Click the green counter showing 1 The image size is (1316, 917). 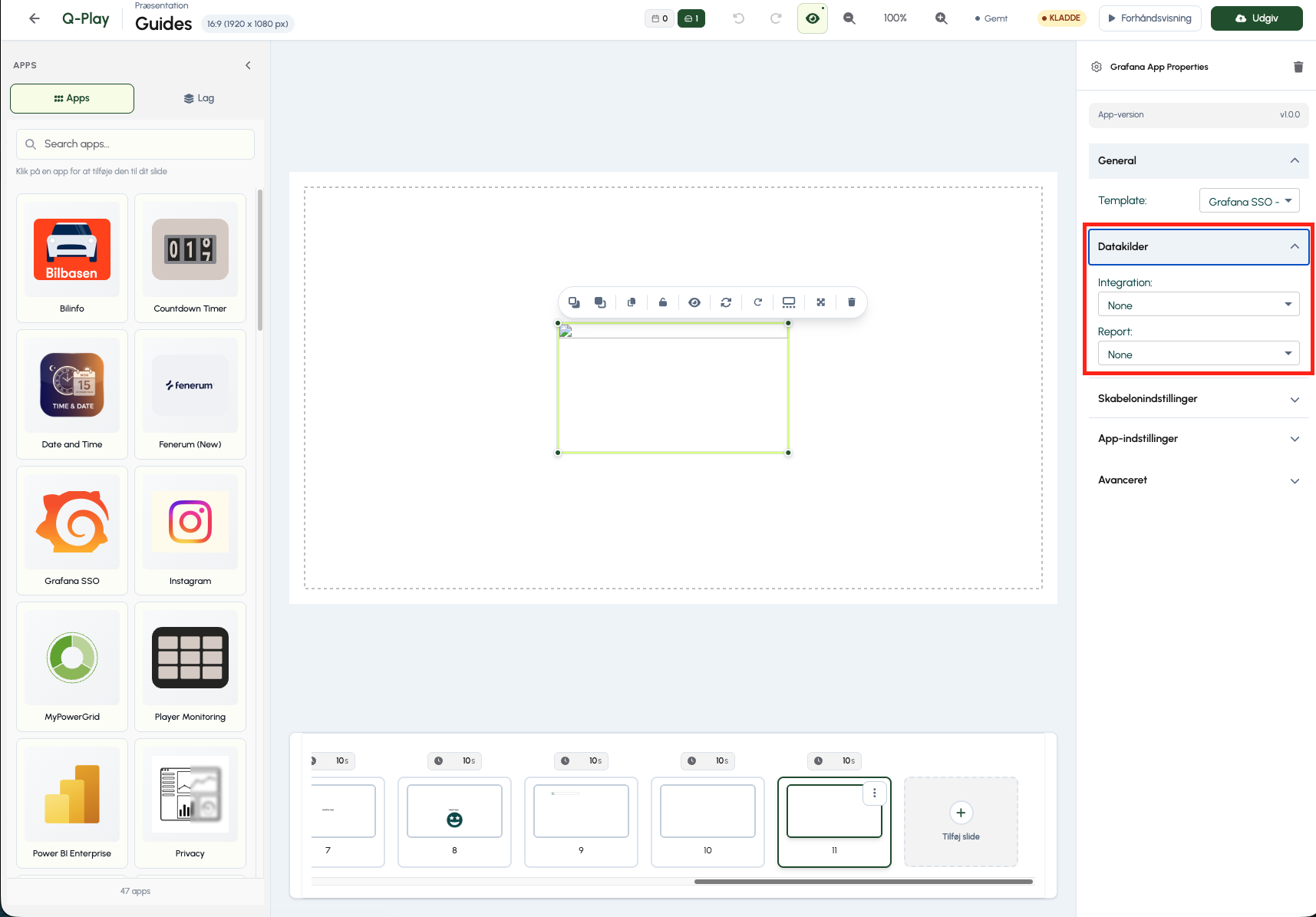pyautogui.click(x=691, y=18)
